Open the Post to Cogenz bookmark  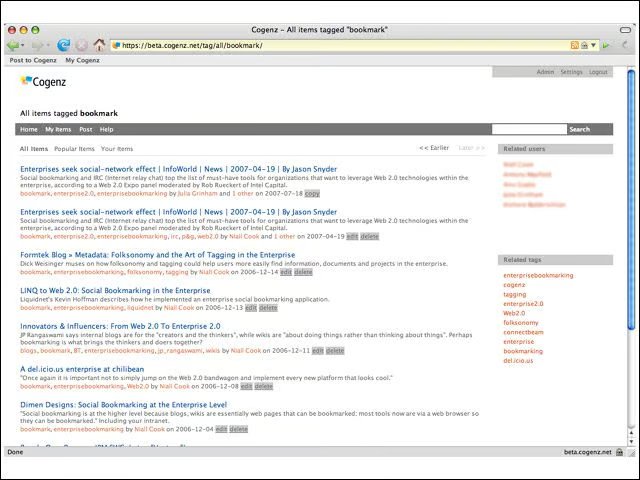[x=33, y=61]
